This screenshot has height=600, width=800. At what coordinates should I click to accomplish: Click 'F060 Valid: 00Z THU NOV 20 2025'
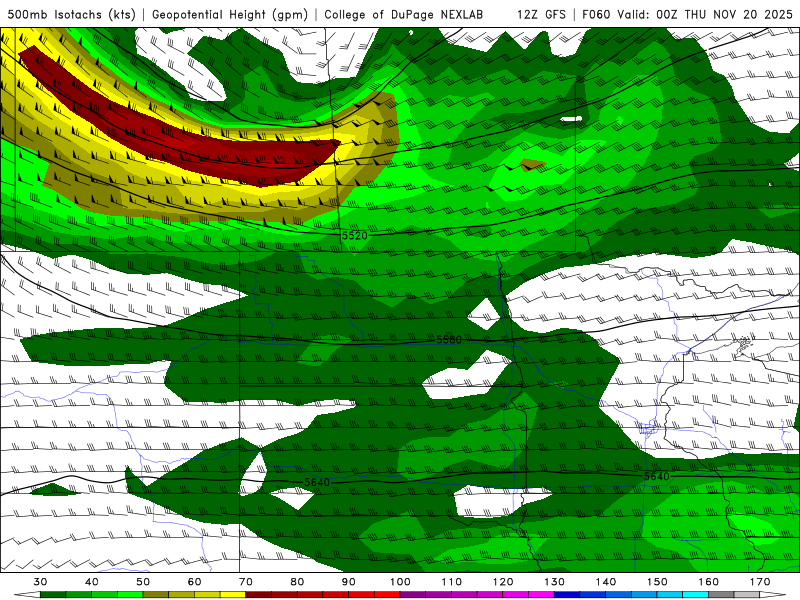coord(687,14)
